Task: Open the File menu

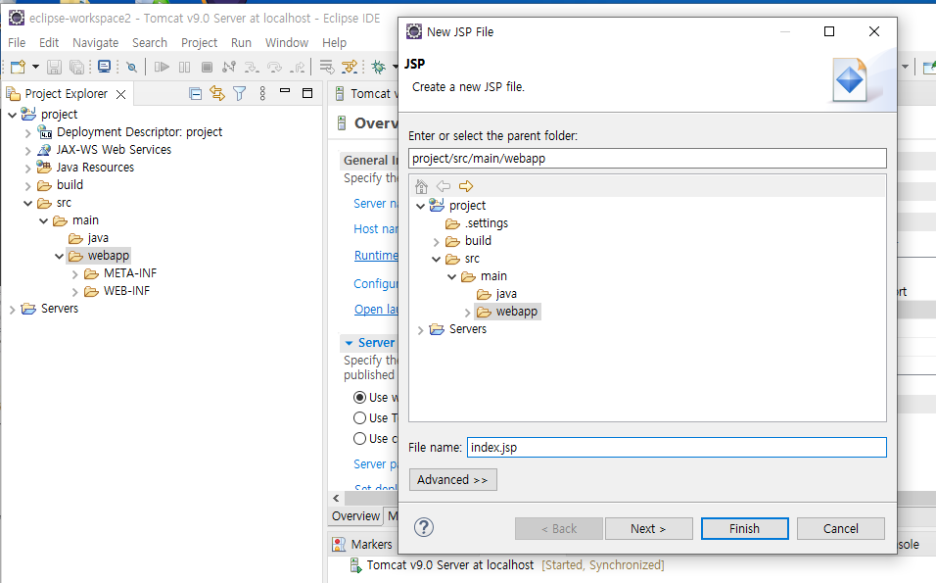Action: point(17,42)
